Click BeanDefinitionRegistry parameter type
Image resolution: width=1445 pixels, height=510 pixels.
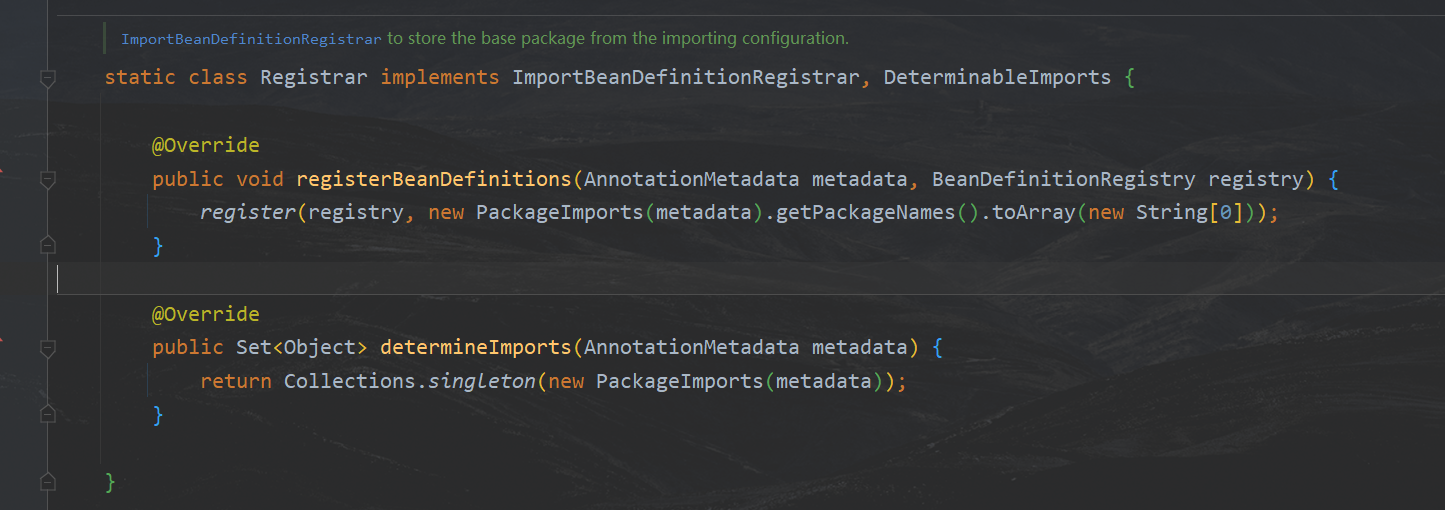(x=1063, y=179)
